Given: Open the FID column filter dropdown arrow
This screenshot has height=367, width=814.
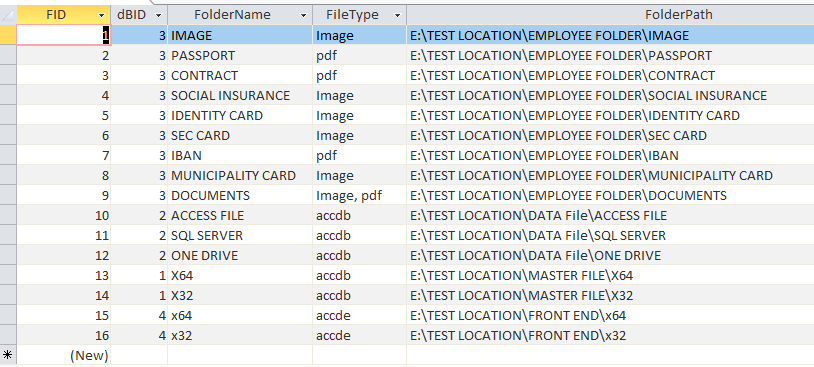Looking at the screenshot, I should coord(101,16).
